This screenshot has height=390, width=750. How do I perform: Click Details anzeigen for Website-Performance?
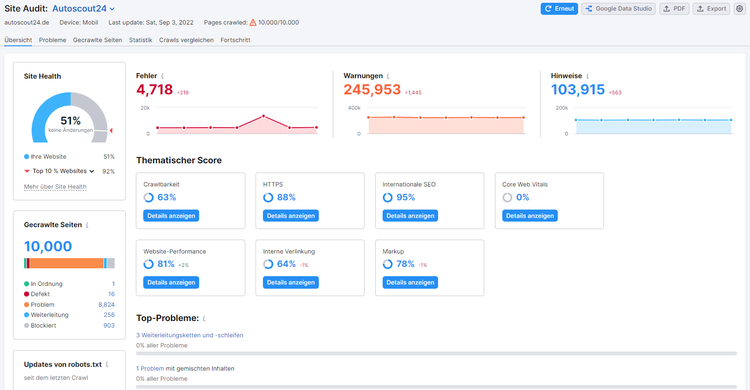(x=171, y=282)
